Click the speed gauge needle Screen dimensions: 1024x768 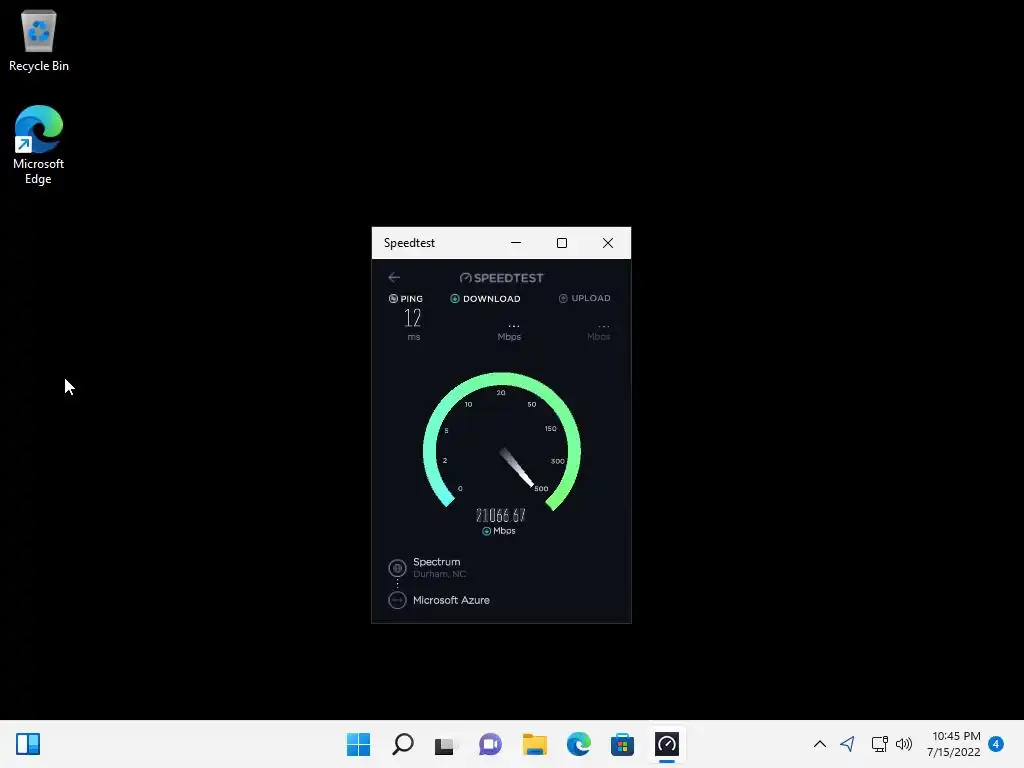[x=517, y=467]
